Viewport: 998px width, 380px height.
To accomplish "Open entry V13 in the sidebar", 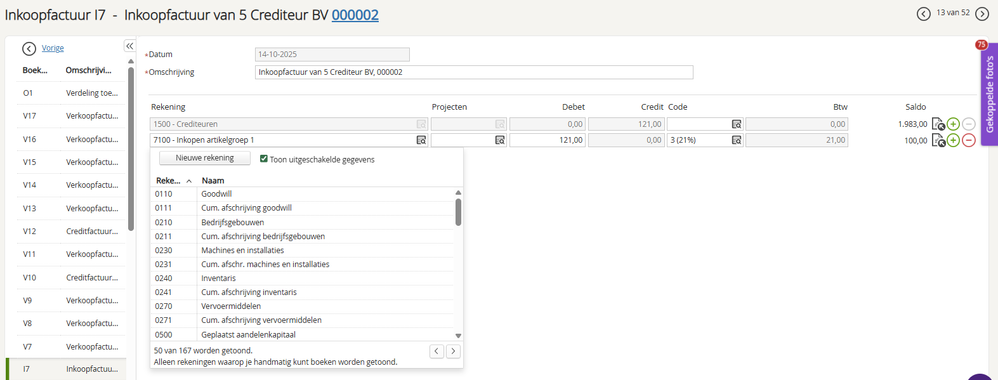I will pyautogui.click(x=71, y=208).
